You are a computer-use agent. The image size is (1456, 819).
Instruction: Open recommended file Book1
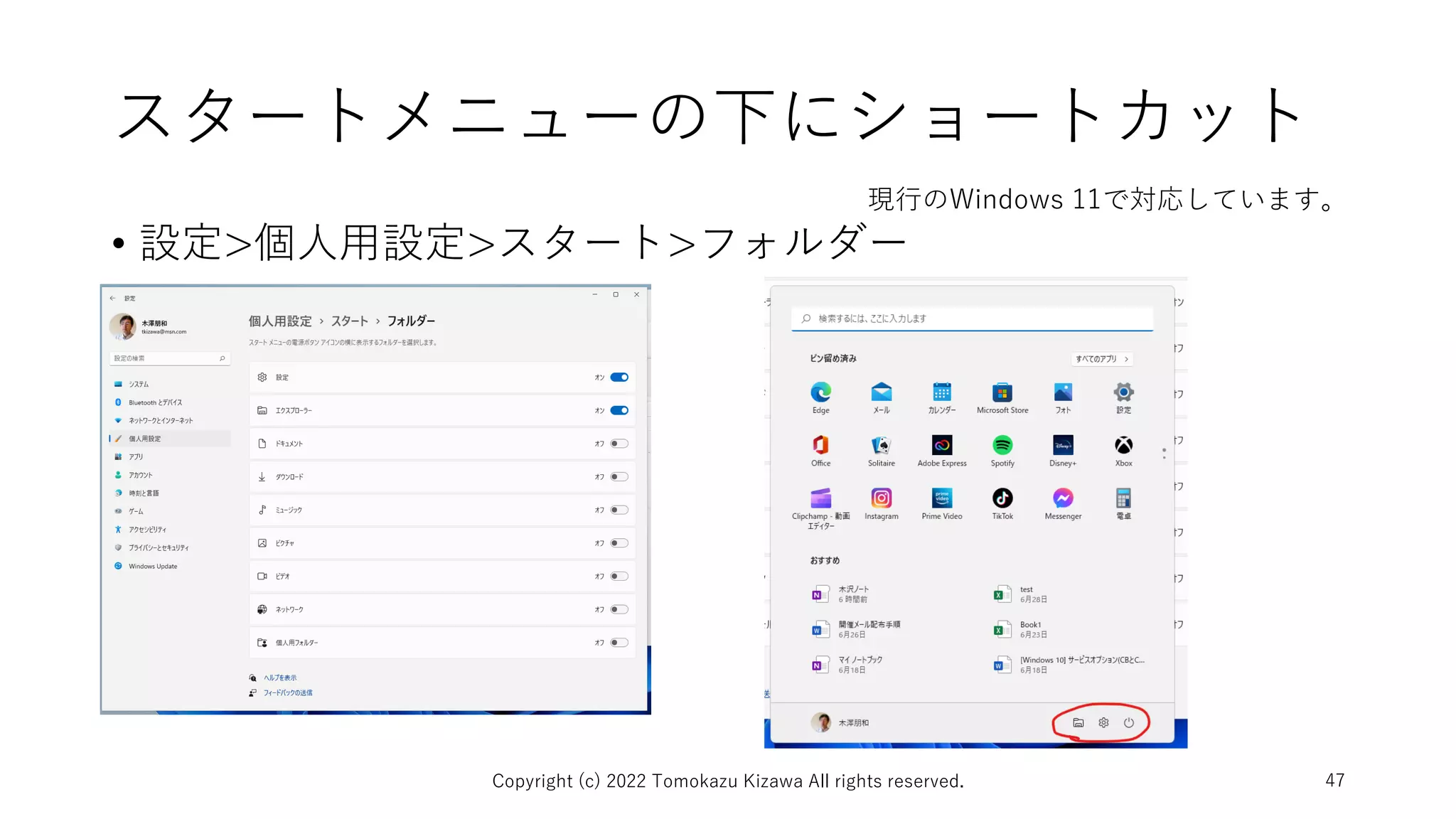1020,630
